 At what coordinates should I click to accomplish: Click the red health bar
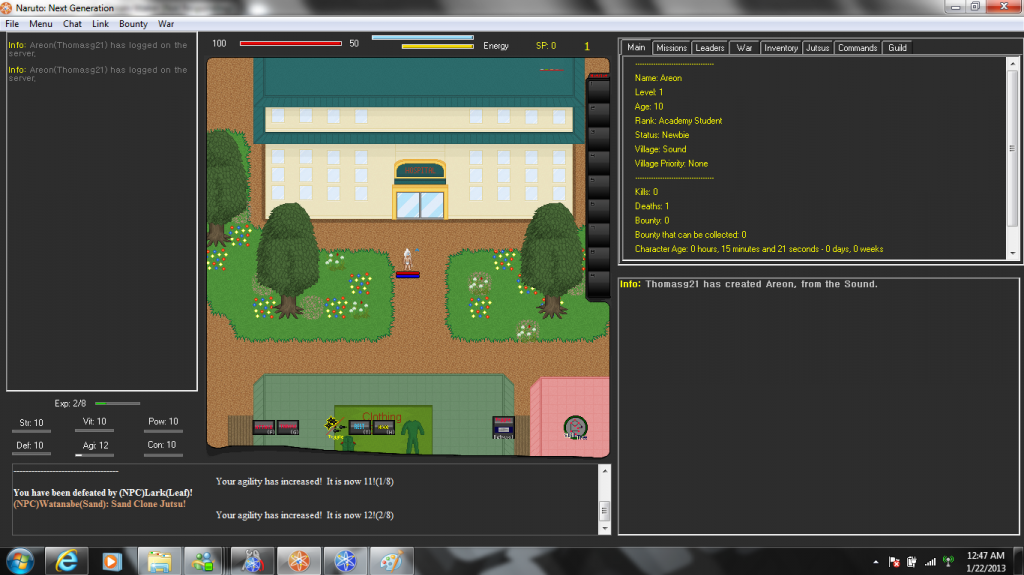tap(291, 44)
